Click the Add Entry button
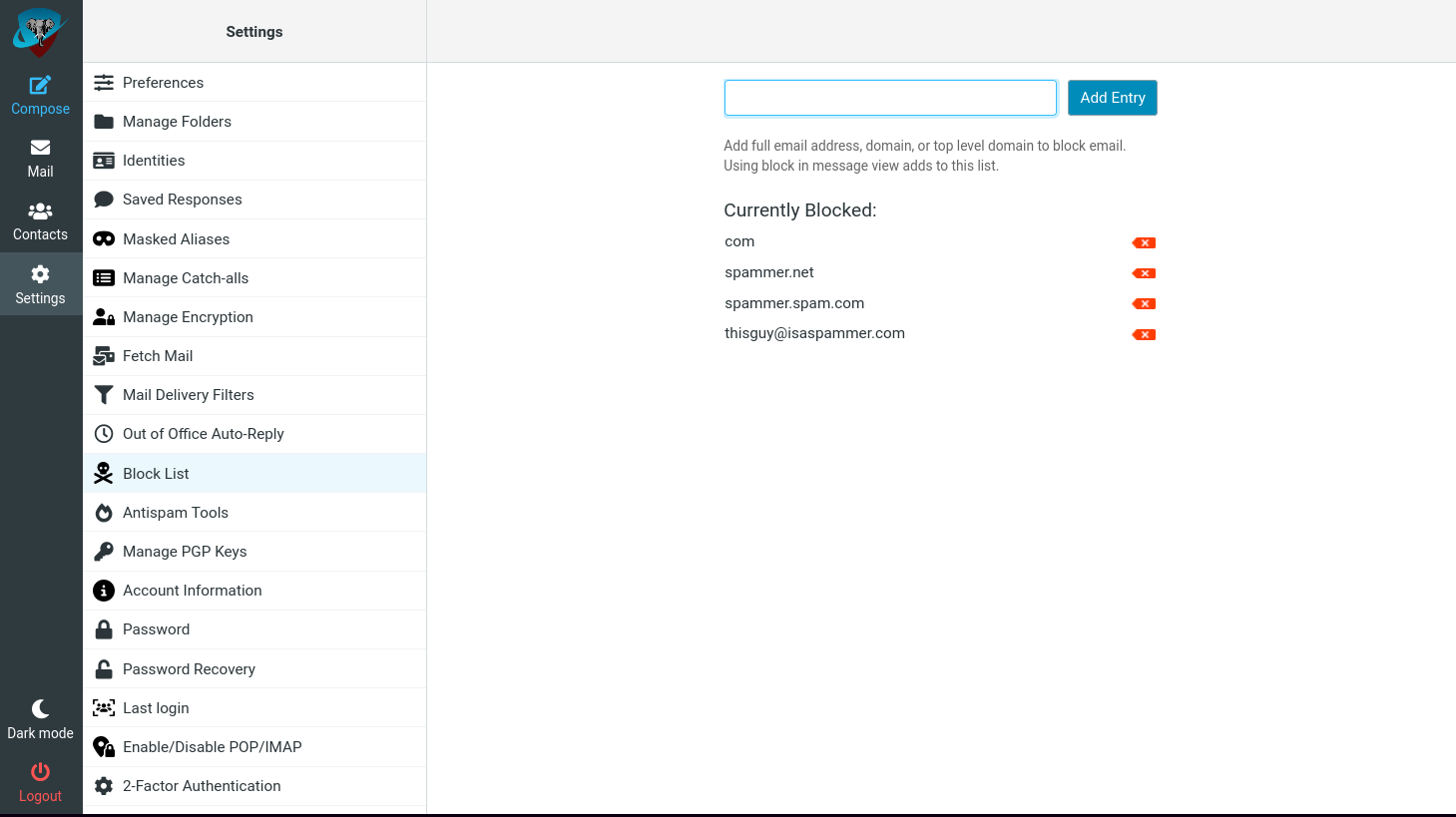The height and width of the screenshot is (817, 1456). (1113, 98)
